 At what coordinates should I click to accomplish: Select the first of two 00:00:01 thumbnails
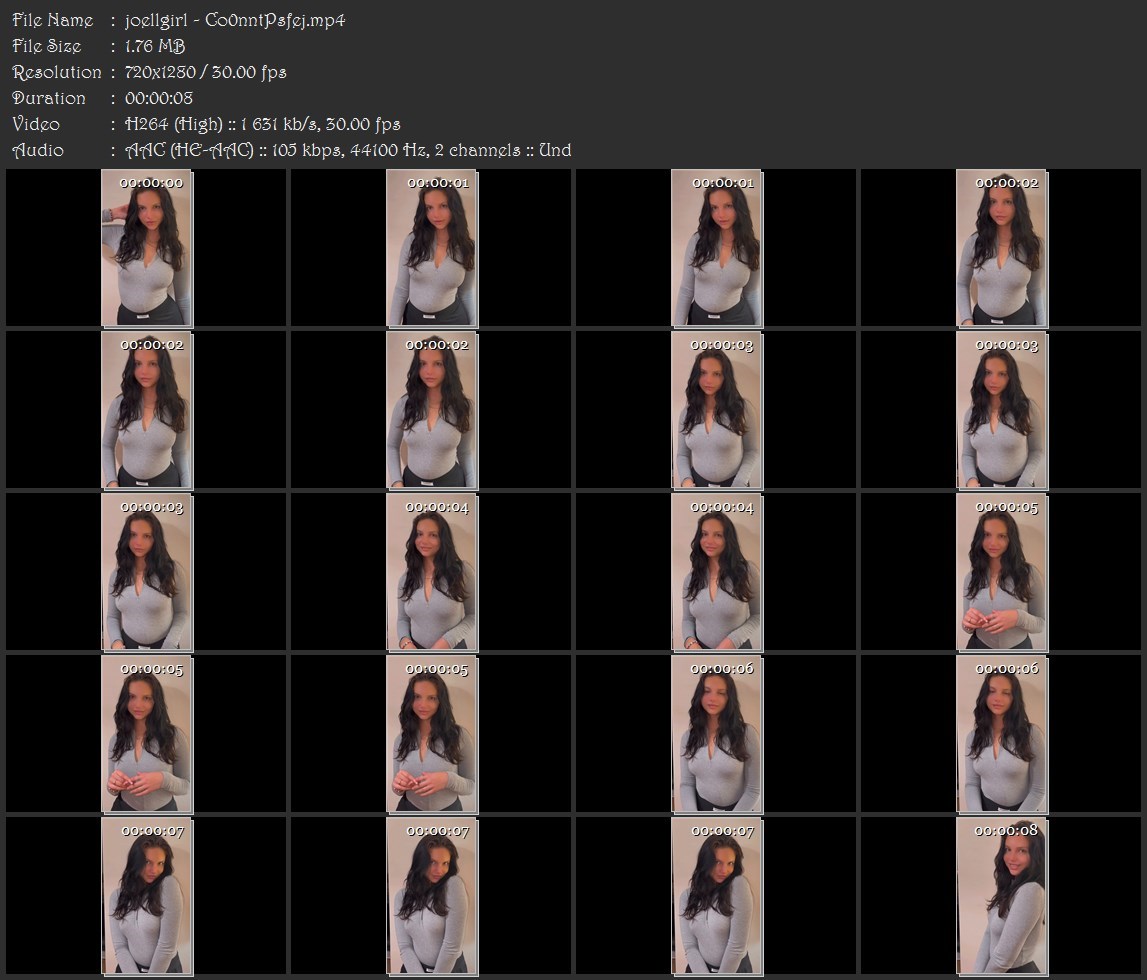432,248
